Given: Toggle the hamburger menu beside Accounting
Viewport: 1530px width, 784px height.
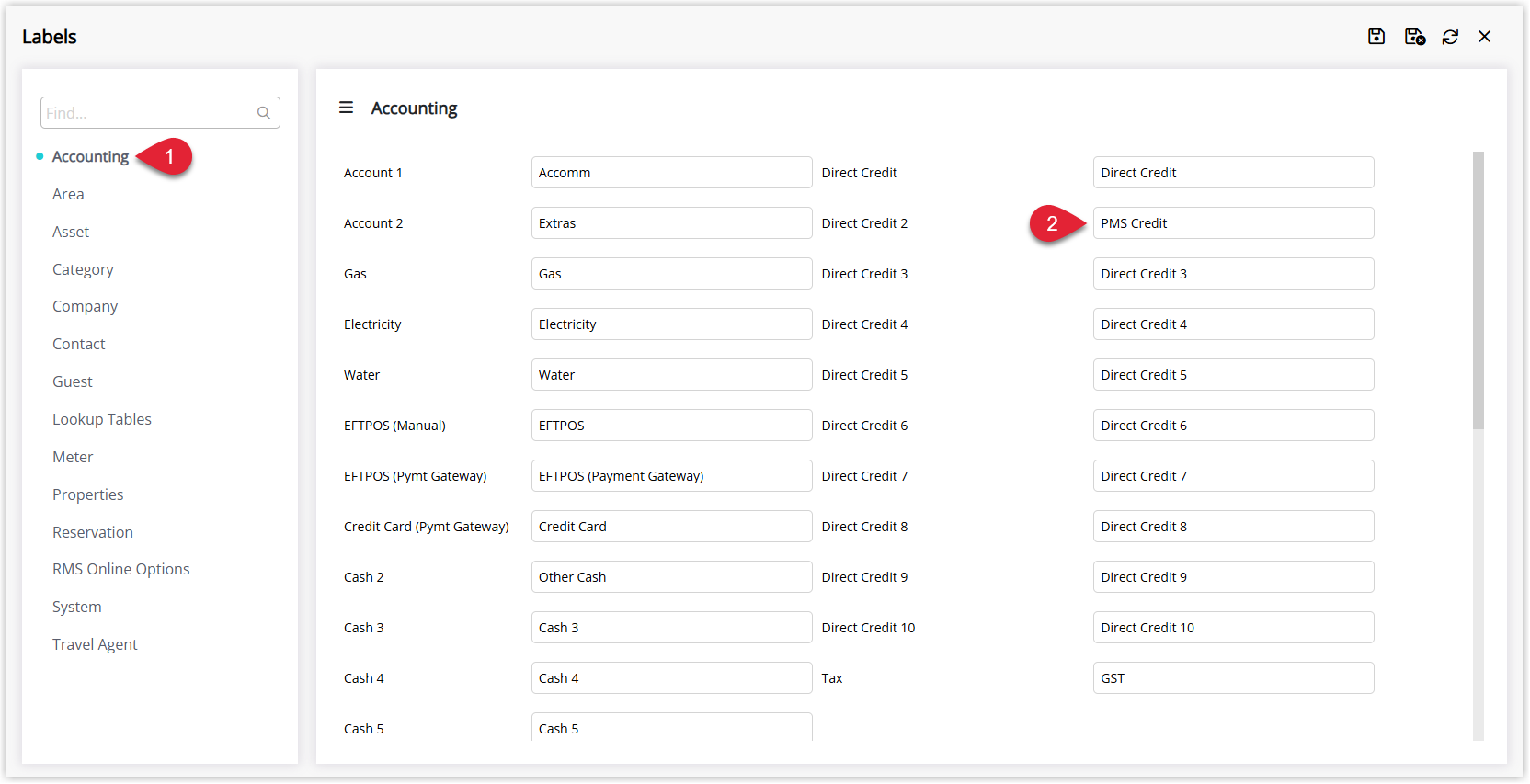Looking at the screenshot, I should coord(346,108).
